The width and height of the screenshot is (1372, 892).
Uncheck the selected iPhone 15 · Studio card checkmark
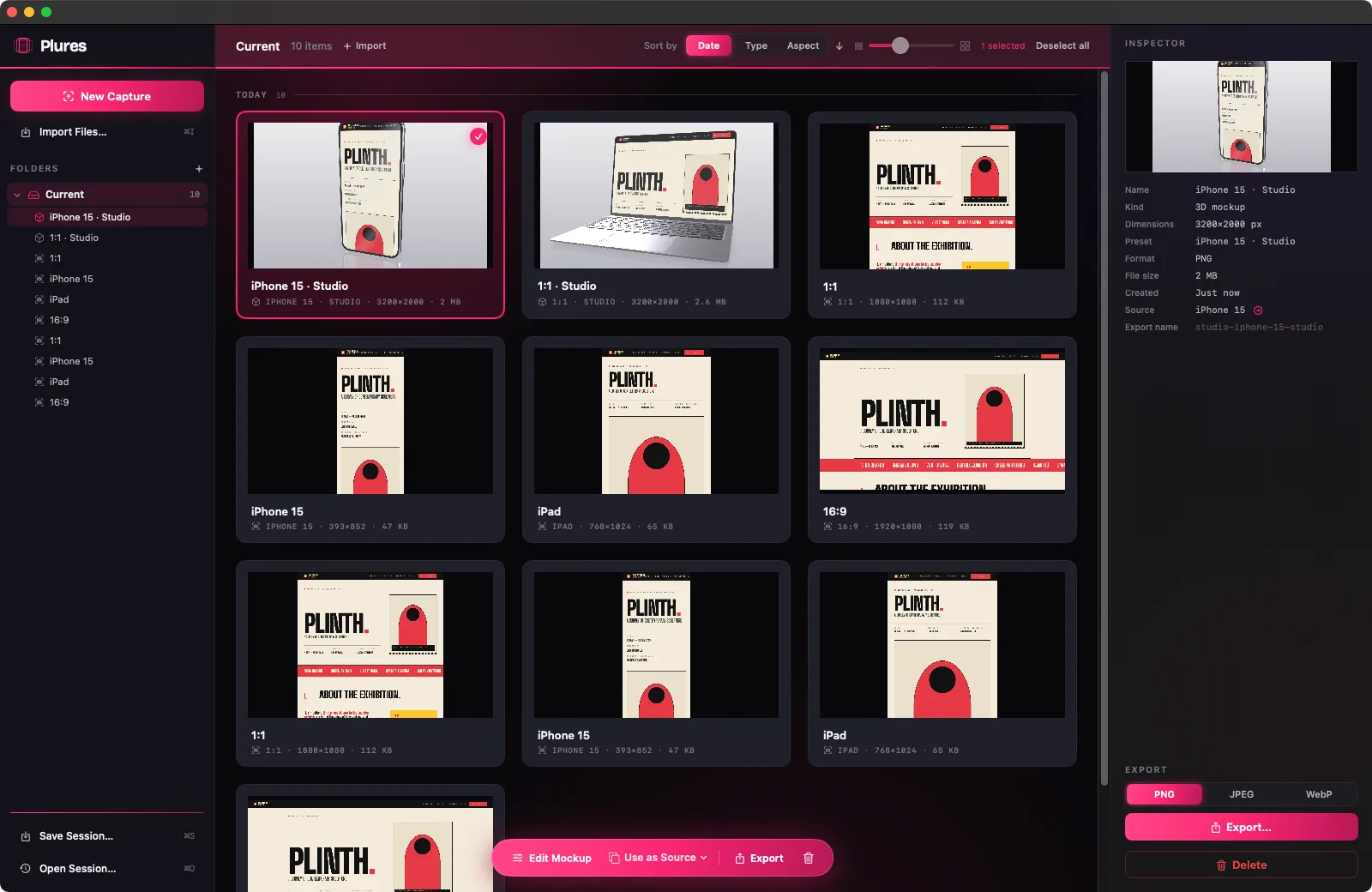478,136
